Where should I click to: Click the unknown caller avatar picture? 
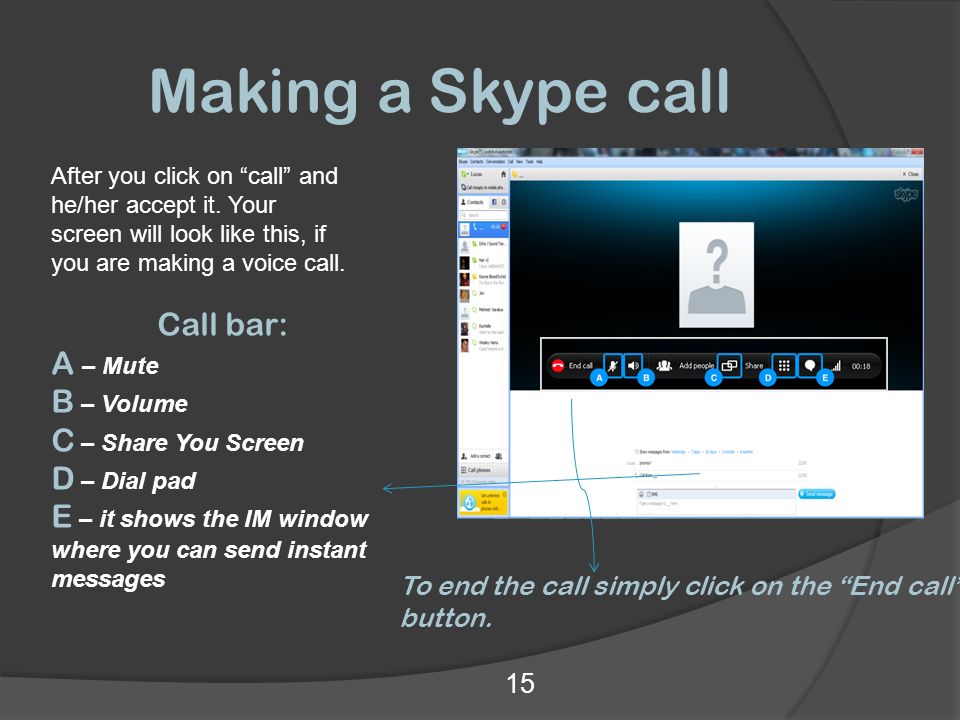(716, 274)
